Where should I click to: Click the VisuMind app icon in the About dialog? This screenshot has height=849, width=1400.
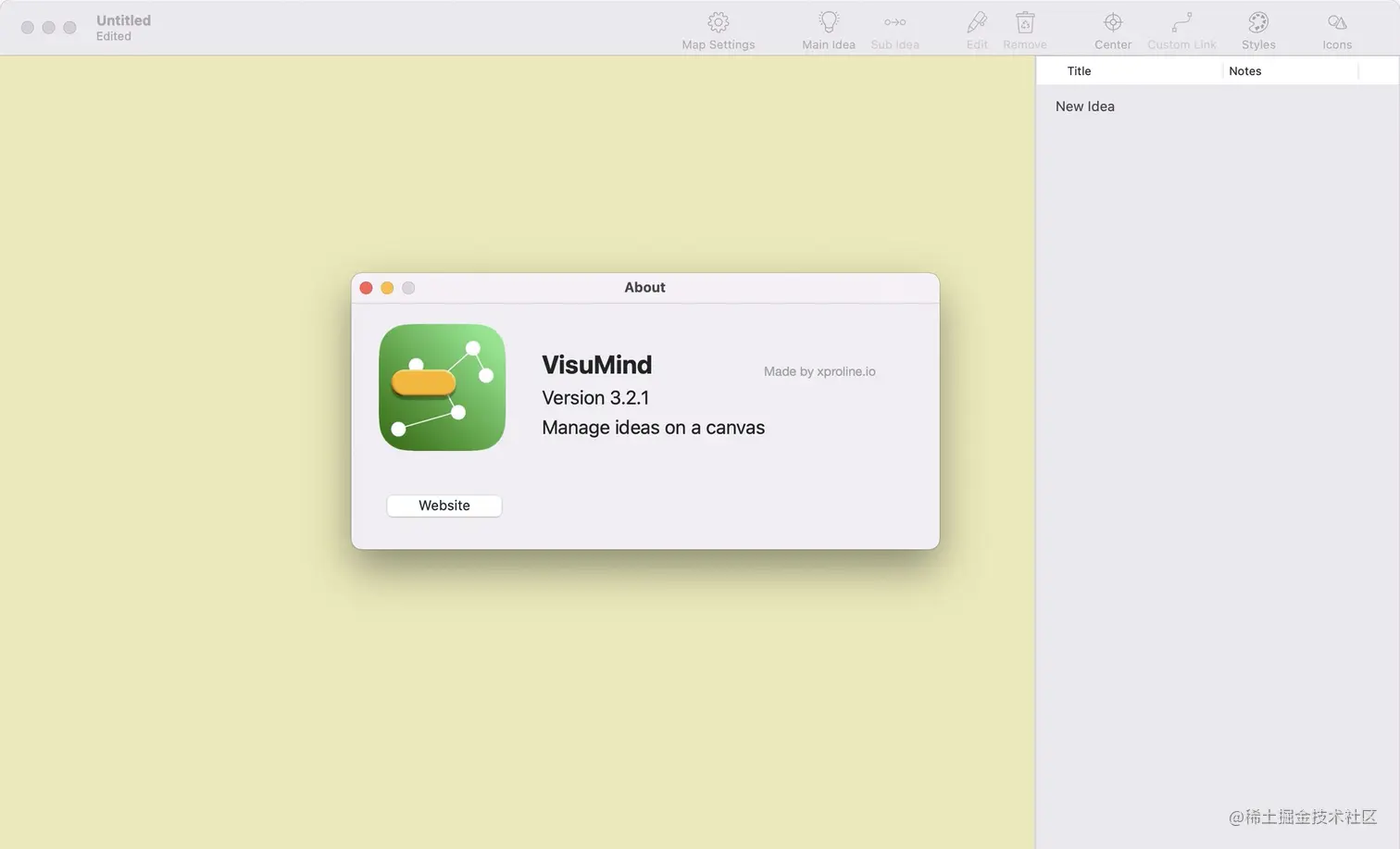pyautogui.click(x=443, y=387)
